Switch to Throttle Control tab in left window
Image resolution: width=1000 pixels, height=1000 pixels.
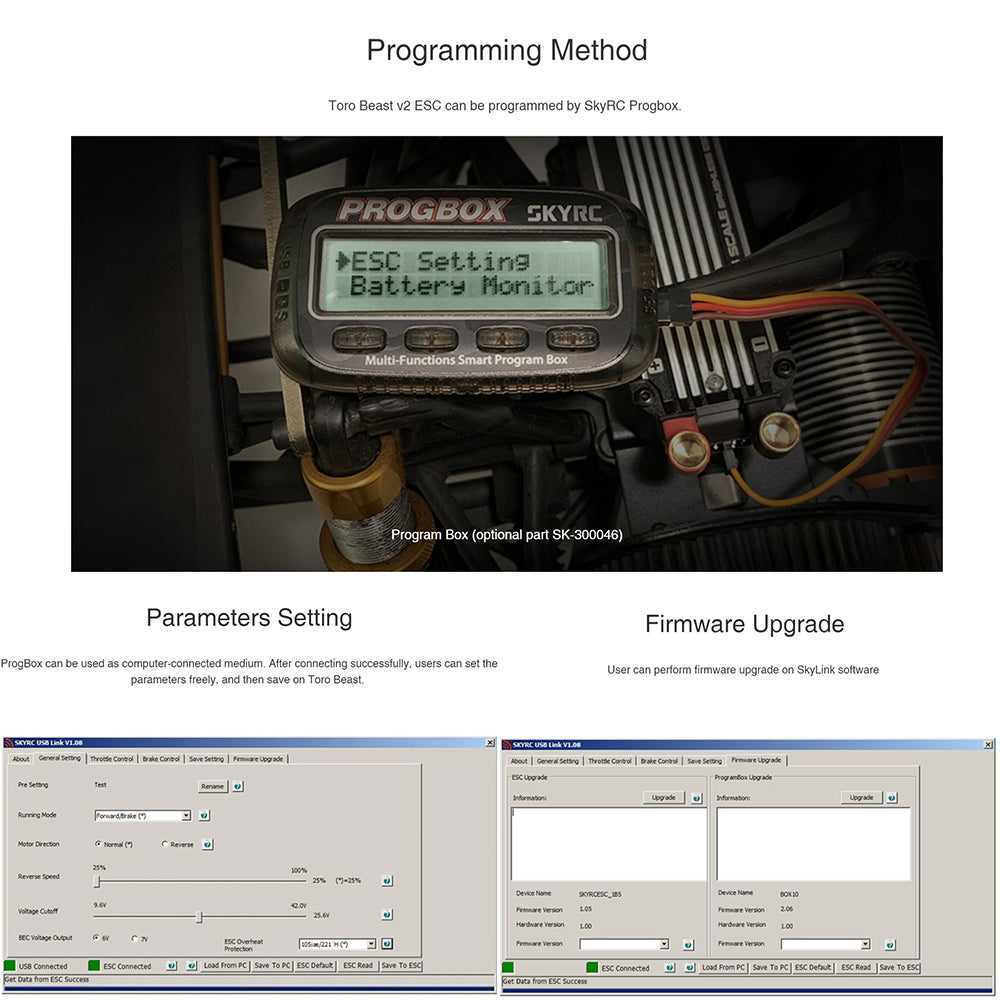pos(111,759)
